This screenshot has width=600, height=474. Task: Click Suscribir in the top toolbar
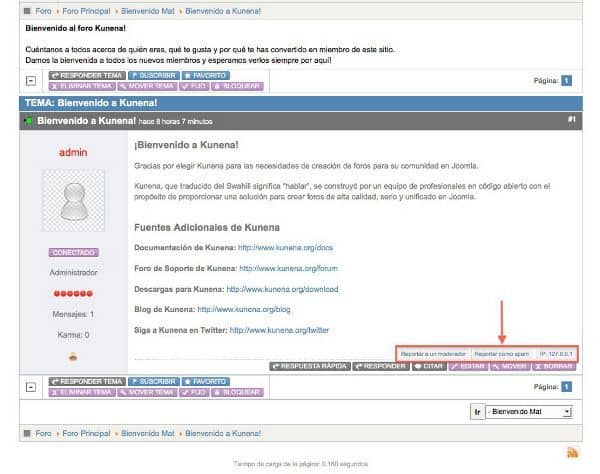[154, 75]
